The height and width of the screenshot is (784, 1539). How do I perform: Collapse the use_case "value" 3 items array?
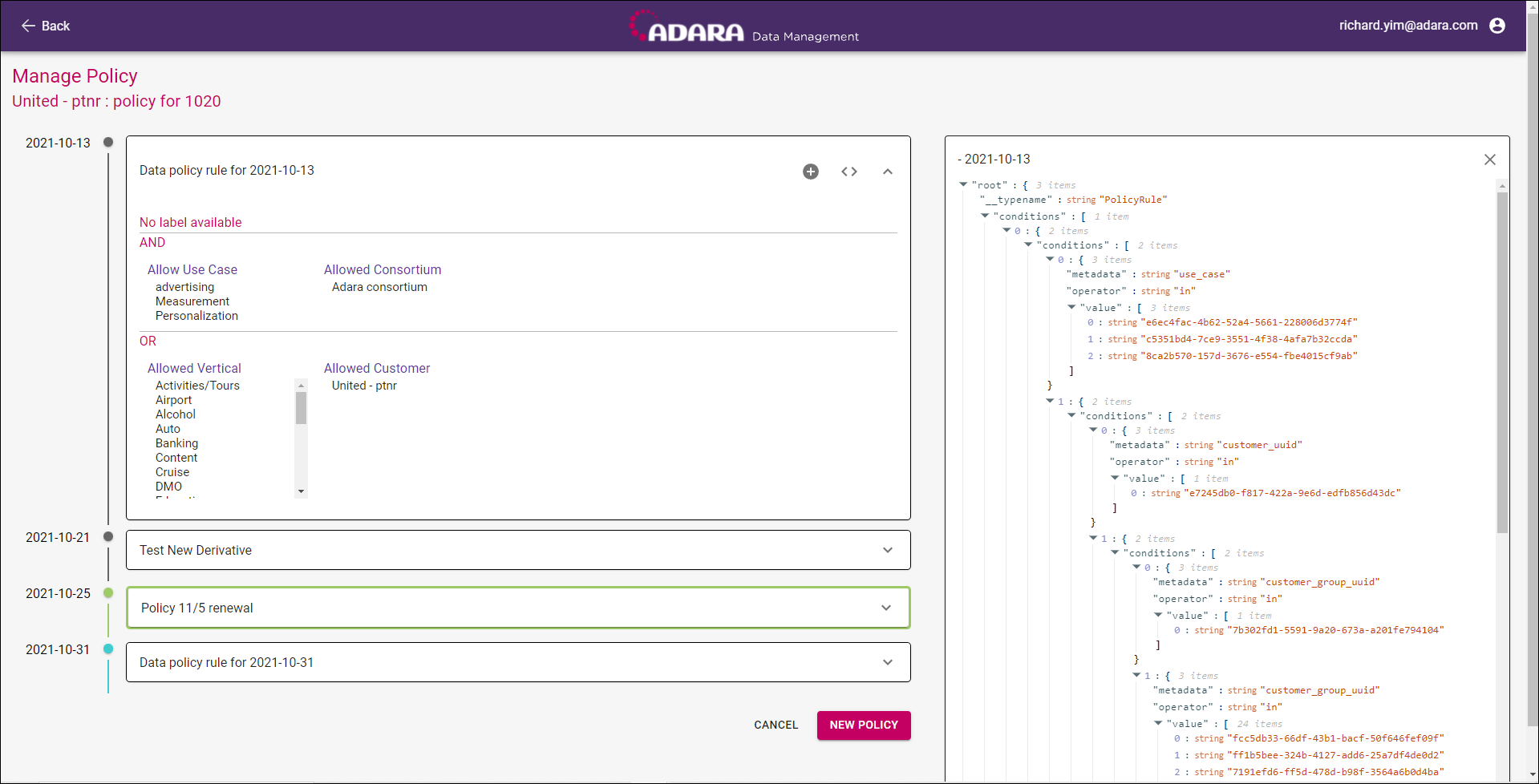[x=1071, y=308]
